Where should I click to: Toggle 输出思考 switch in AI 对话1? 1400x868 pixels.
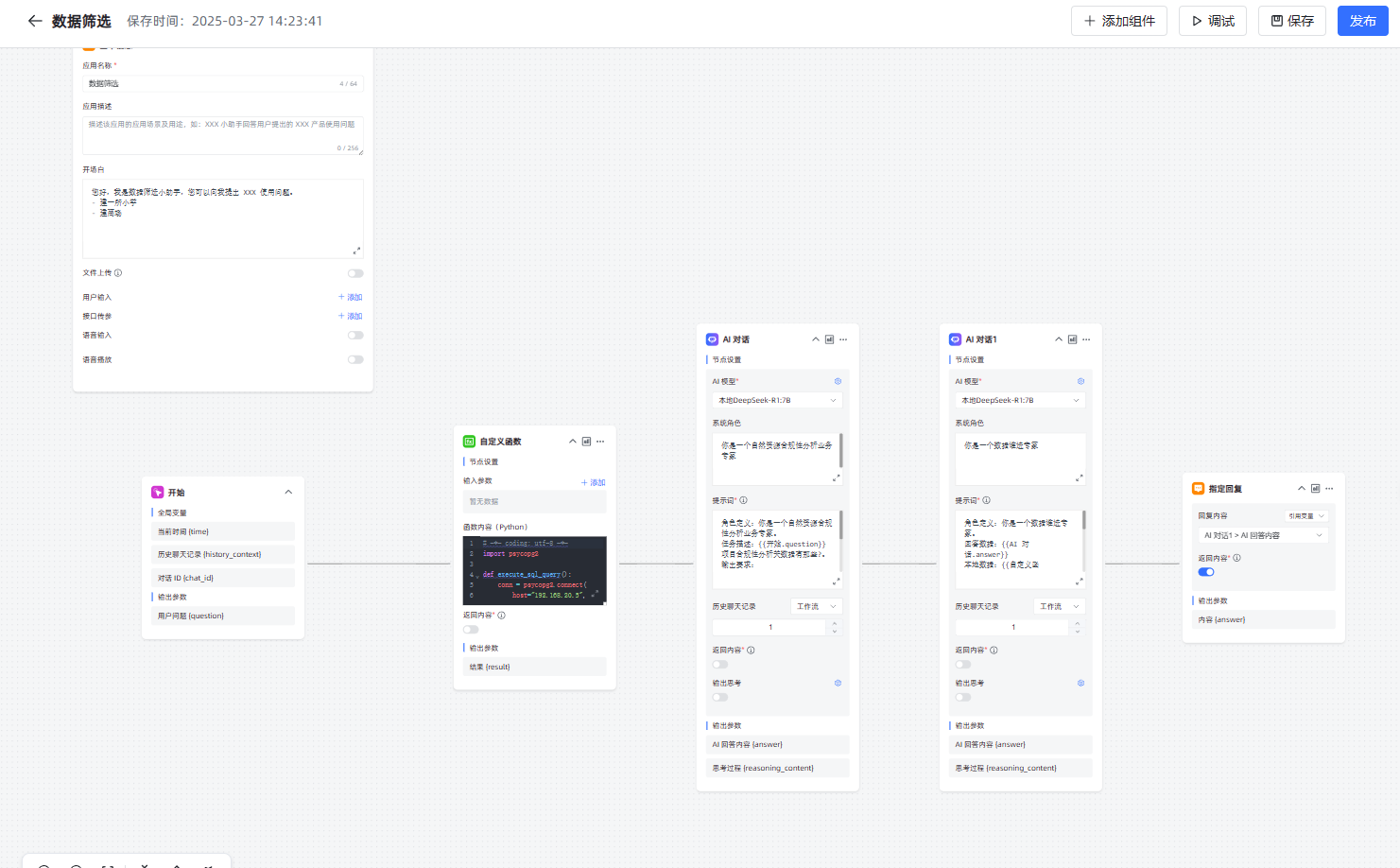(963, 698)
